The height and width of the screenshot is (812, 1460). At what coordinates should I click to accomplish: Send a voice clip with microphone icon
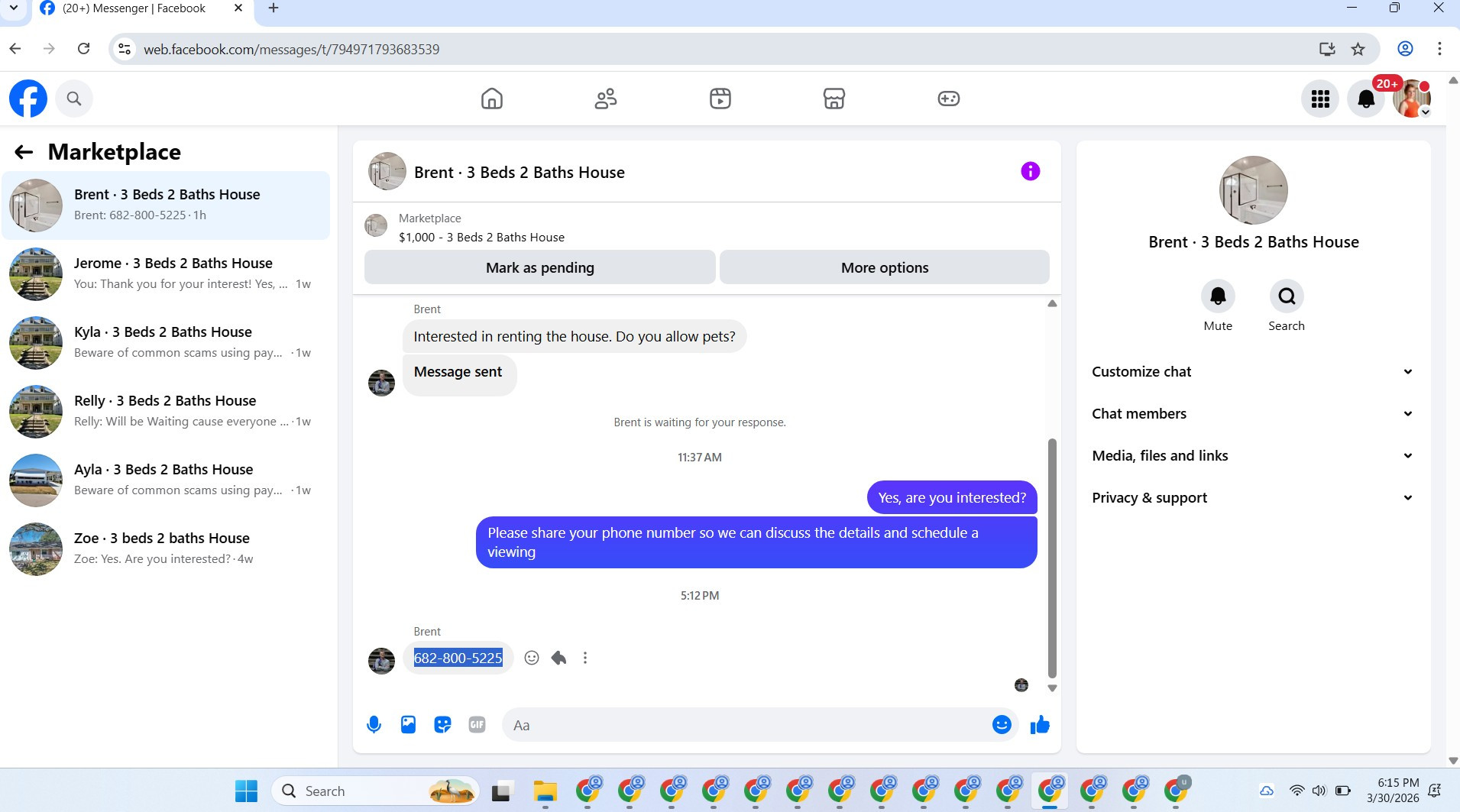tap(374, 725)
